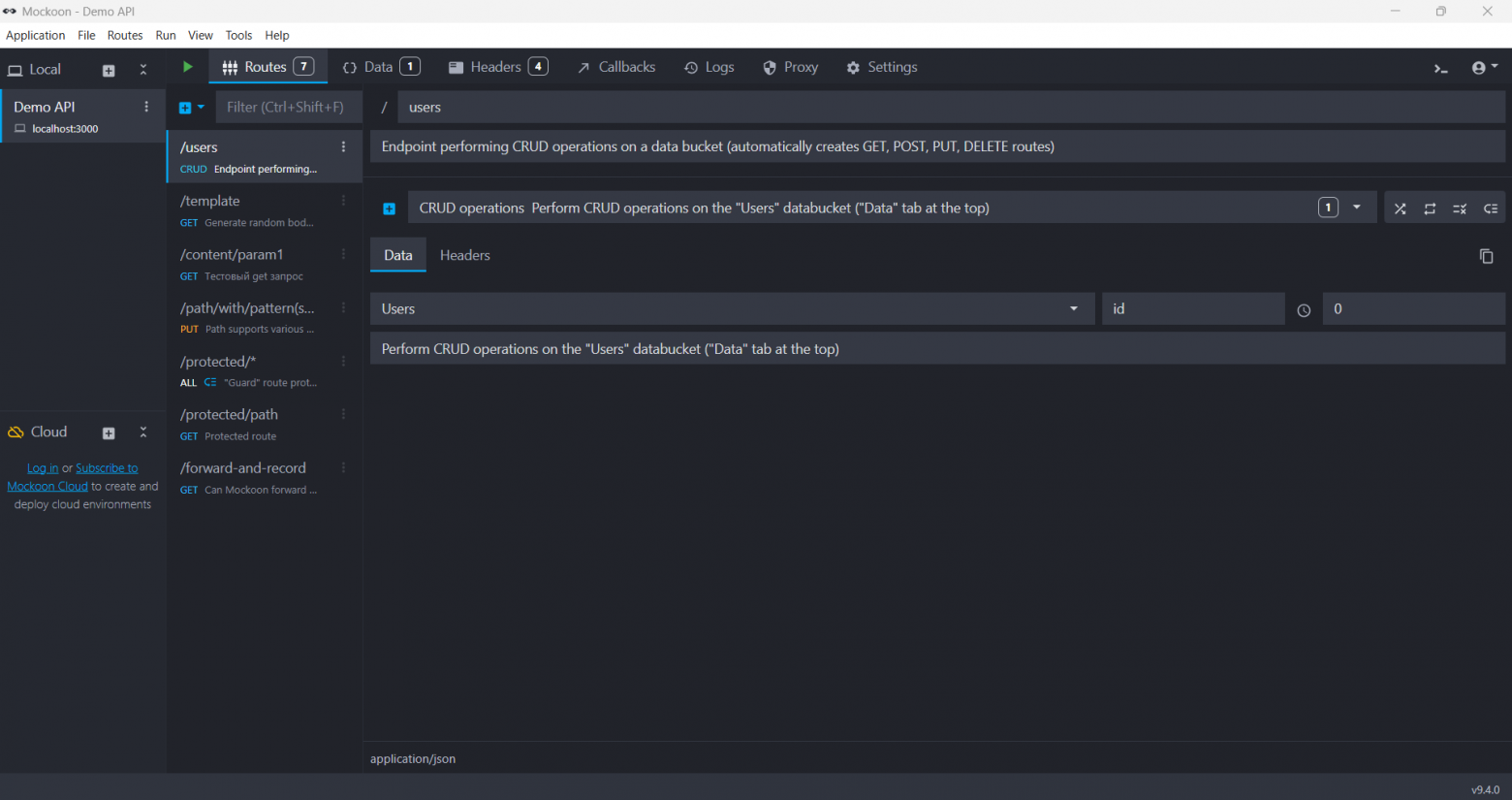The width and height of the screenshot is (1512, 800).
Task: Start the mock server with play button
Action: pos(188,67)
